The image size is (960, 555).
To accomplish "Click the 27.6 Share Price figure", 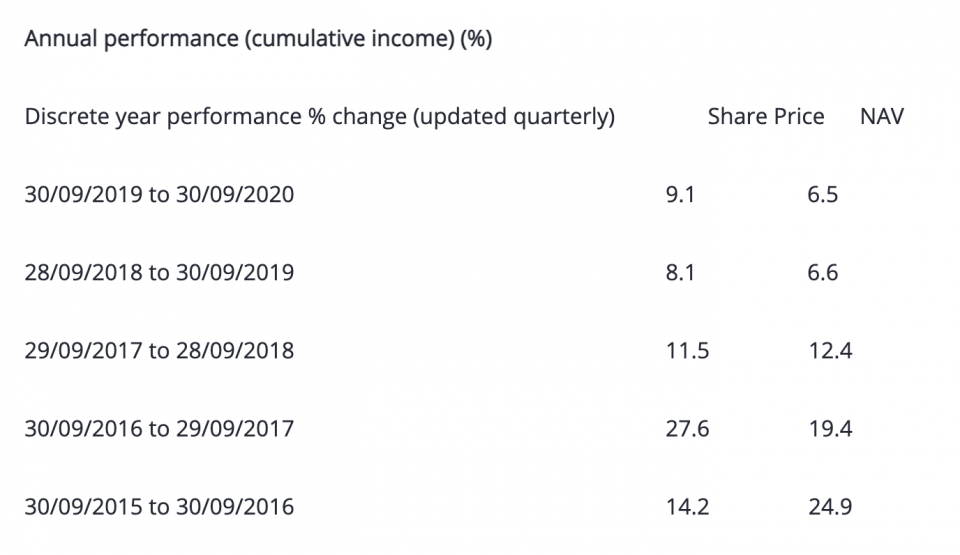I will 687,429.
